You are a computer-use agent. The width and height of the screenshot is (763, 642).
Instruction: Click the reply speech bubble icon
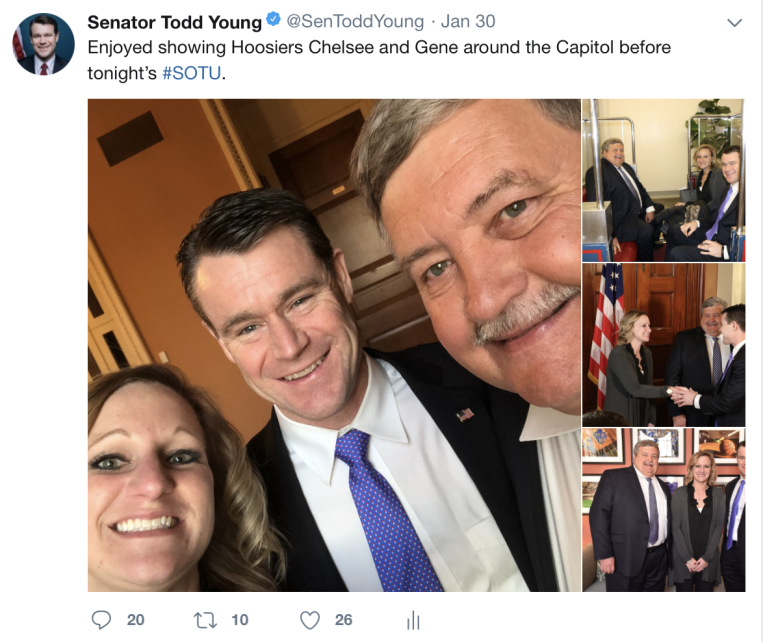point(101,620)
